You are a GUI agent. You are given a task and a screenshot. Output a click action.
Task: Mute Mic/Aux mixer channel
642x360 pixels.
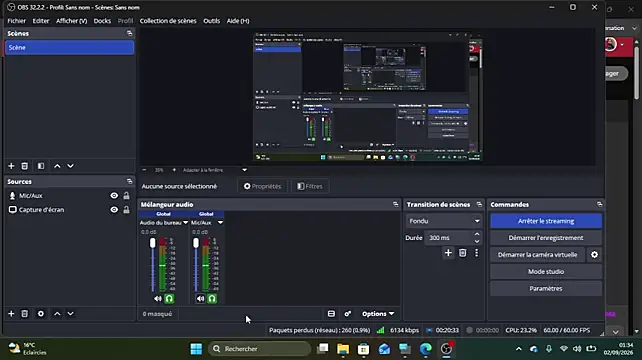[200, 299]
